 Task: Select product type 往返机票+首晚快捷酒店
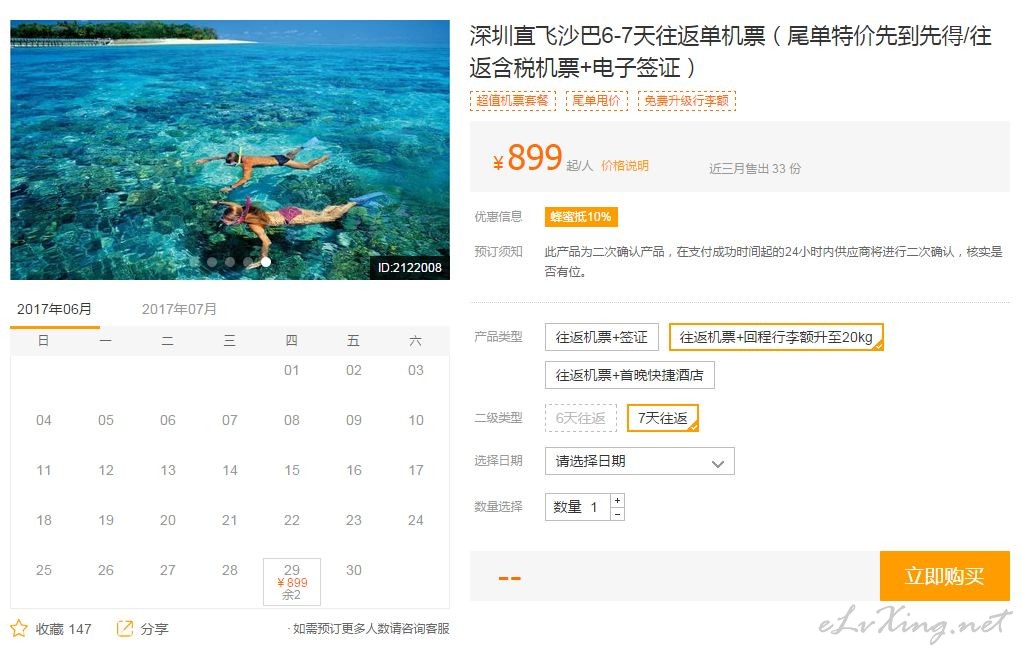(630, 375)
